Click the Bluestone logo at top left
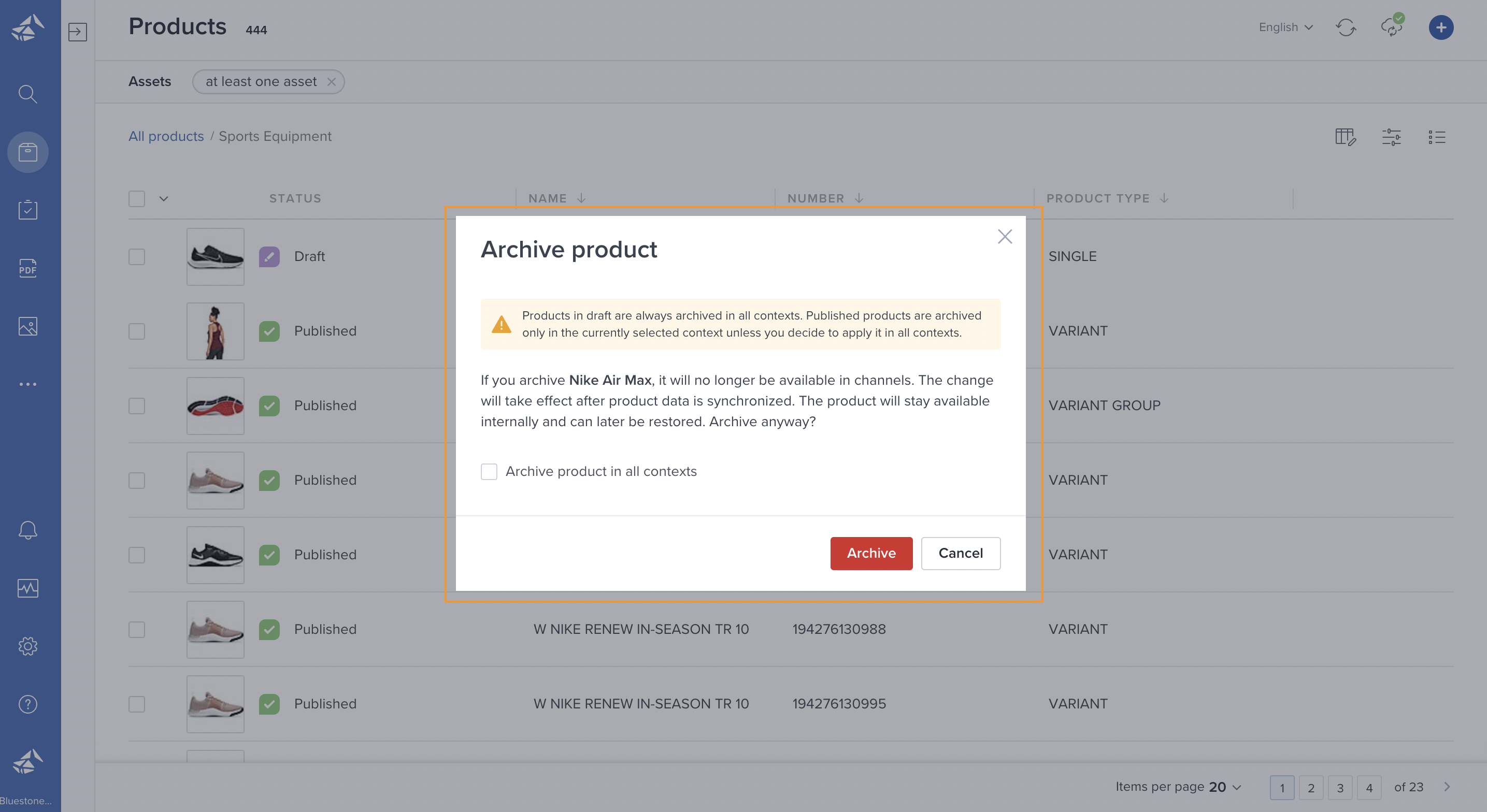 point(27,27)
